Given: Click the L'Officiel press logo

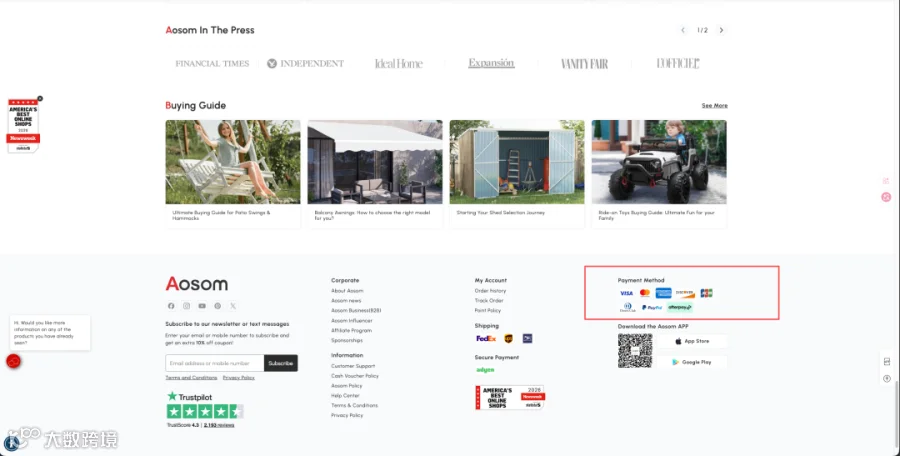Looking at the screenshot, I should point(678,64).
